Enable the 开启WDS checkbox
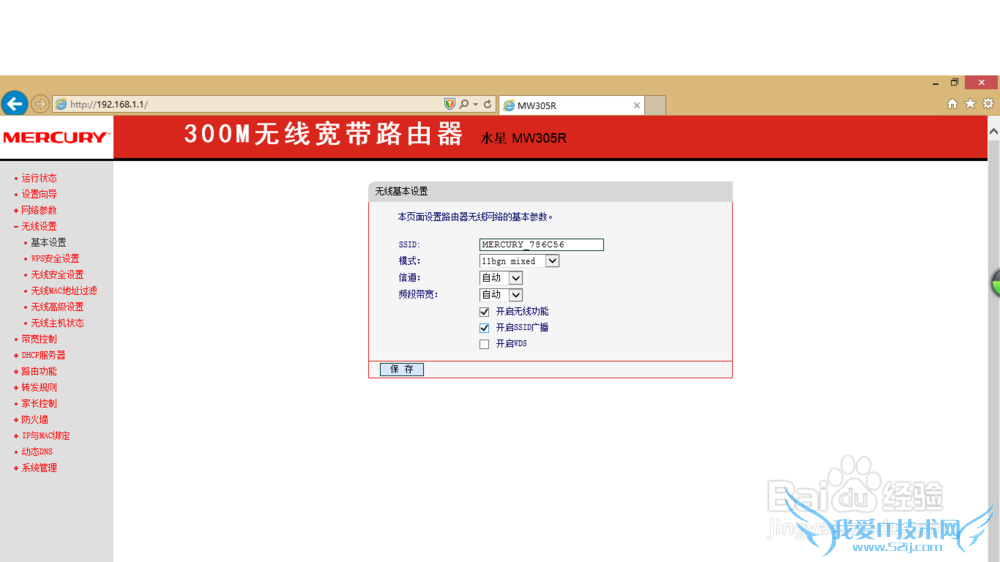The height and width of the screenshot is (562, 1000). click(x=484, y=344)
